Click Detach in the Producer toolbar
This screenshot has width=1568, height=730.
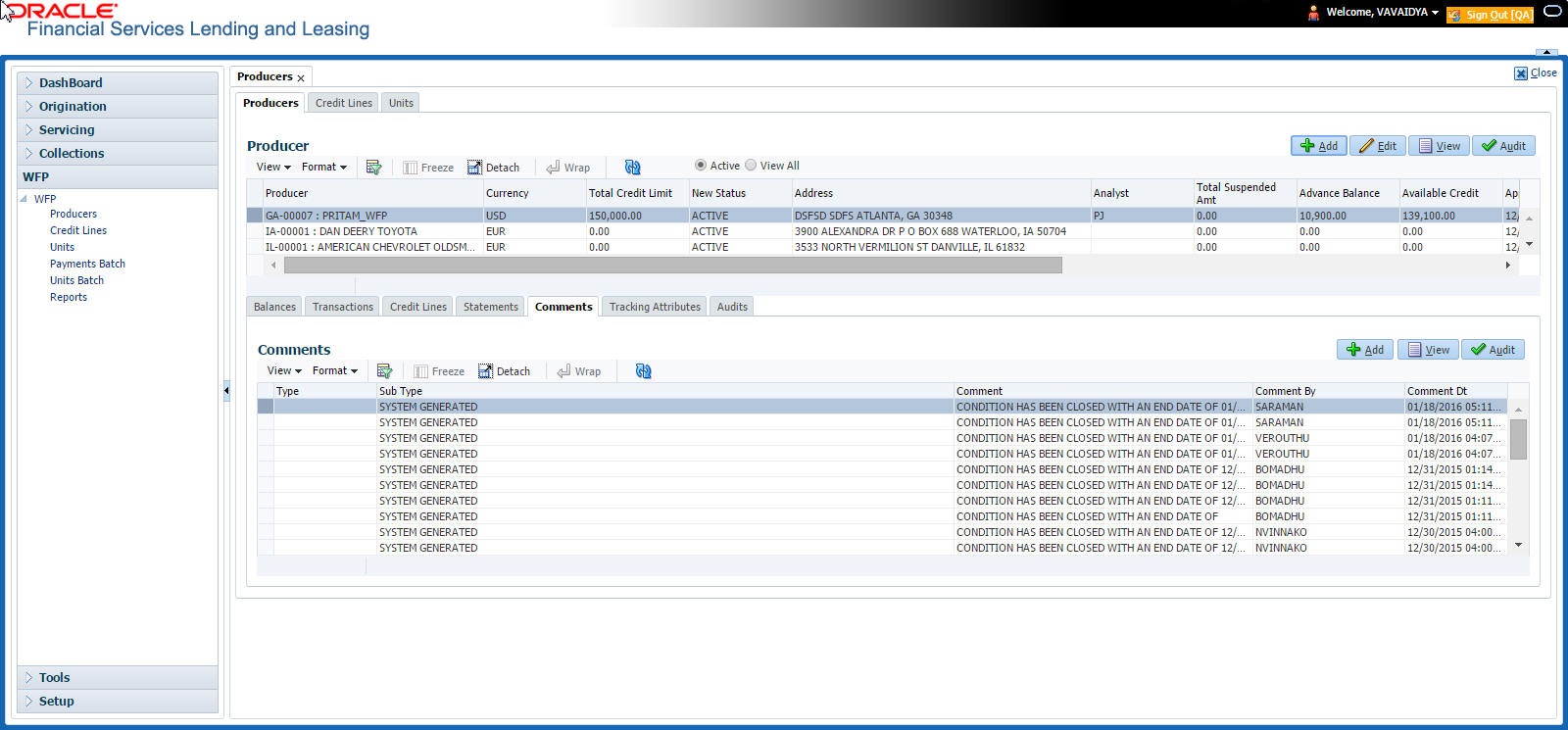[x=493, y=168]
